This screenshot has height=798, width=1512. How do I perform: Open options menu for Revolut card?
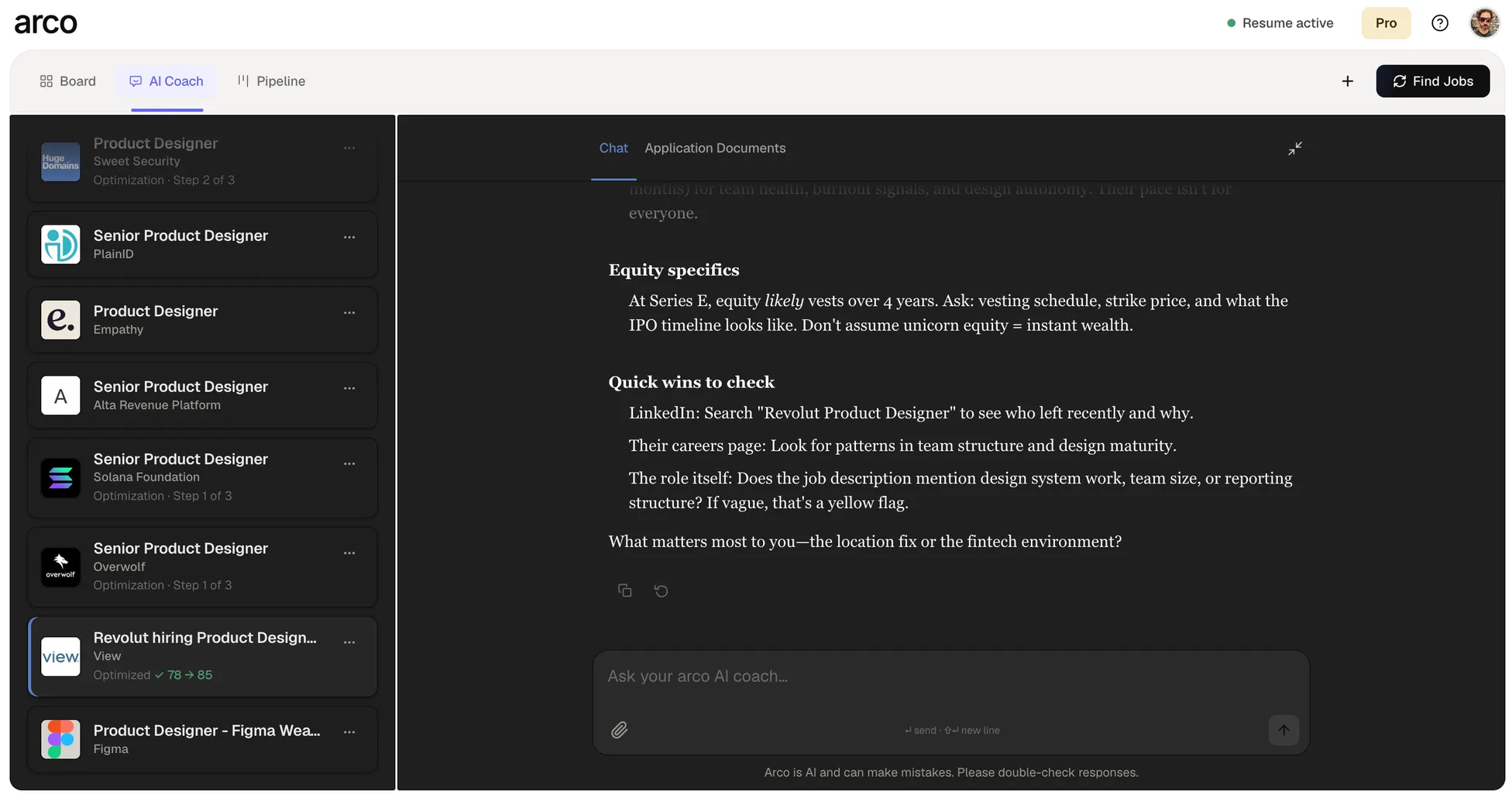(349, 642)
